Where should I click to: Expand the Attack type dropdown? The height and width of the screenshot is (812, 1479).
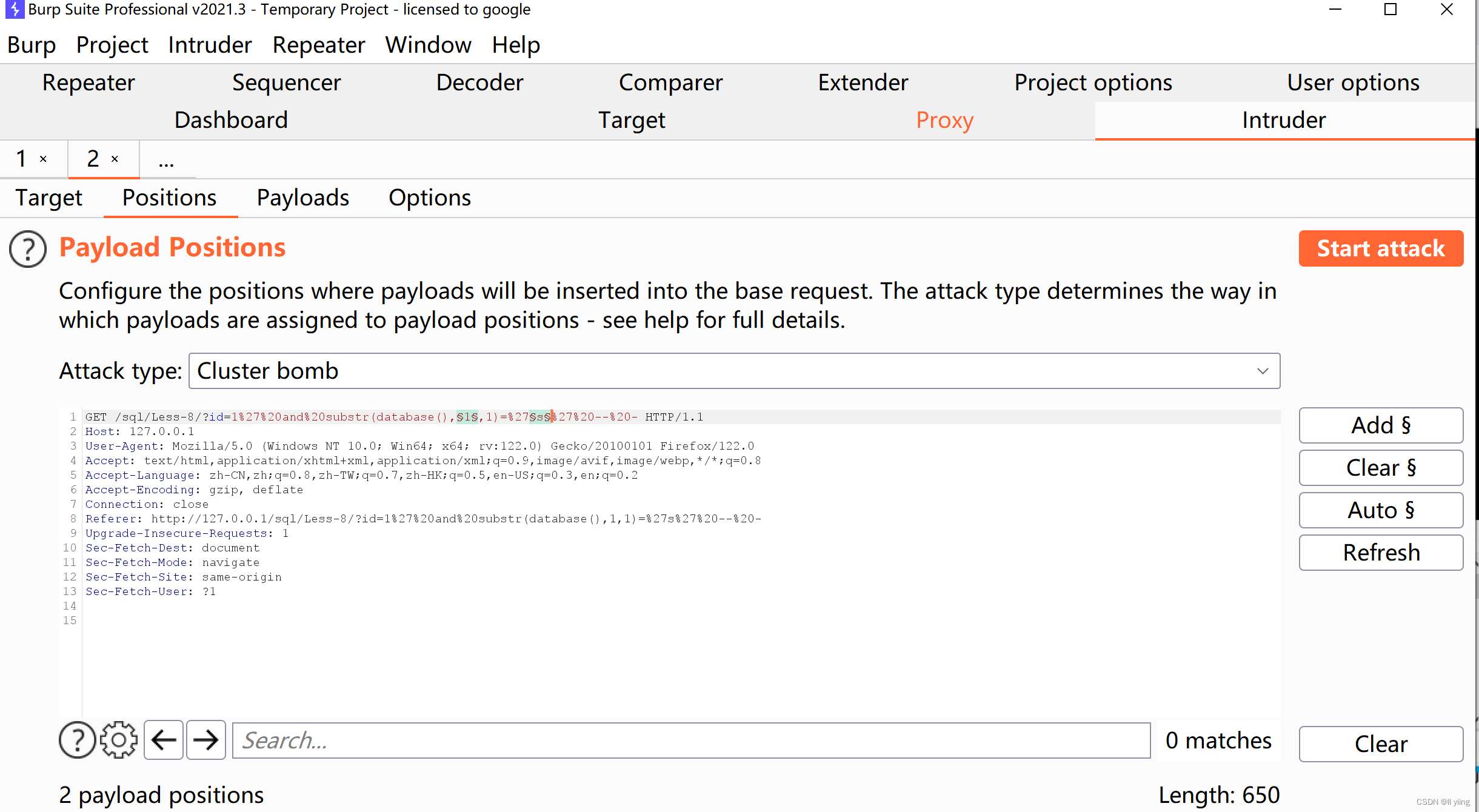pos(733,371)
